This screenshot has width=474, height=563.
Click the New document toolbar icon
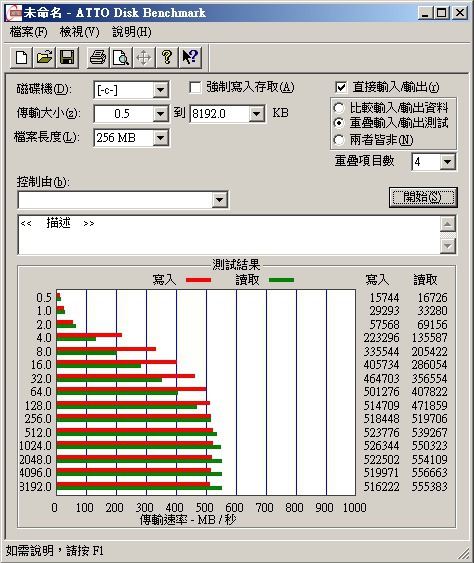click(21, 57)
